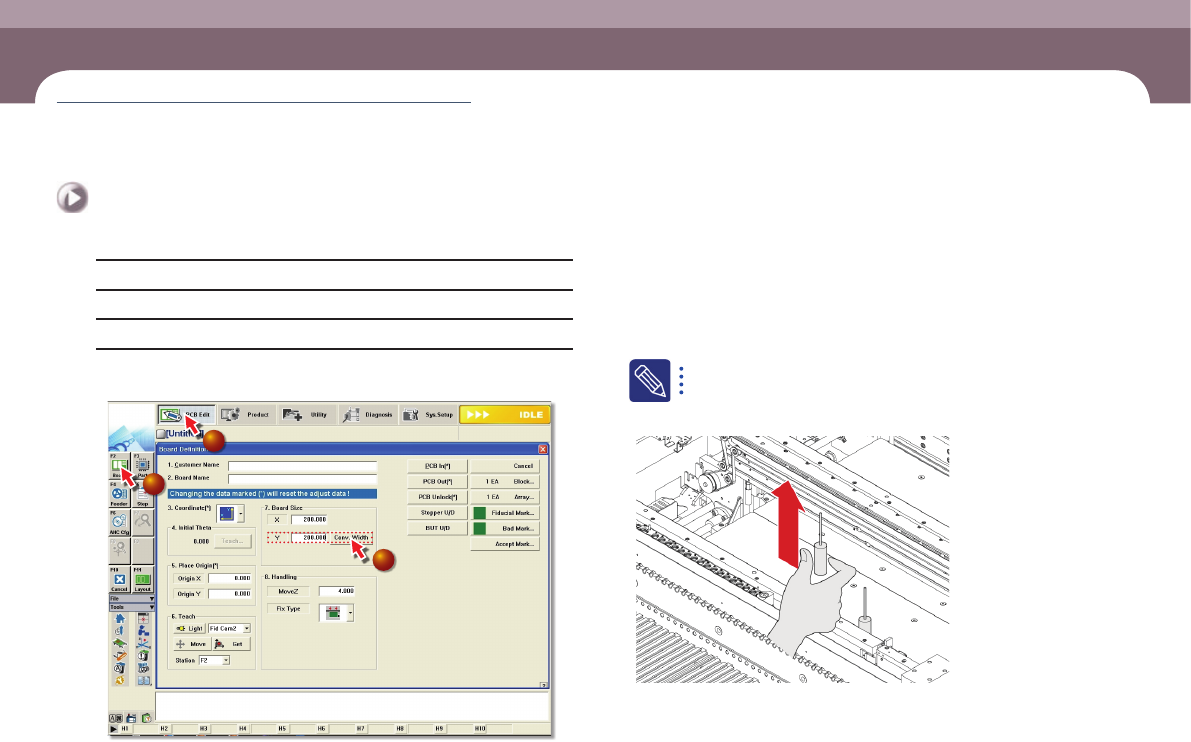The height and width of the screenshot is (742, 1191).
Task: Edit the Origin Y value field
Action: pyautogui.click(x=230, y=594)
